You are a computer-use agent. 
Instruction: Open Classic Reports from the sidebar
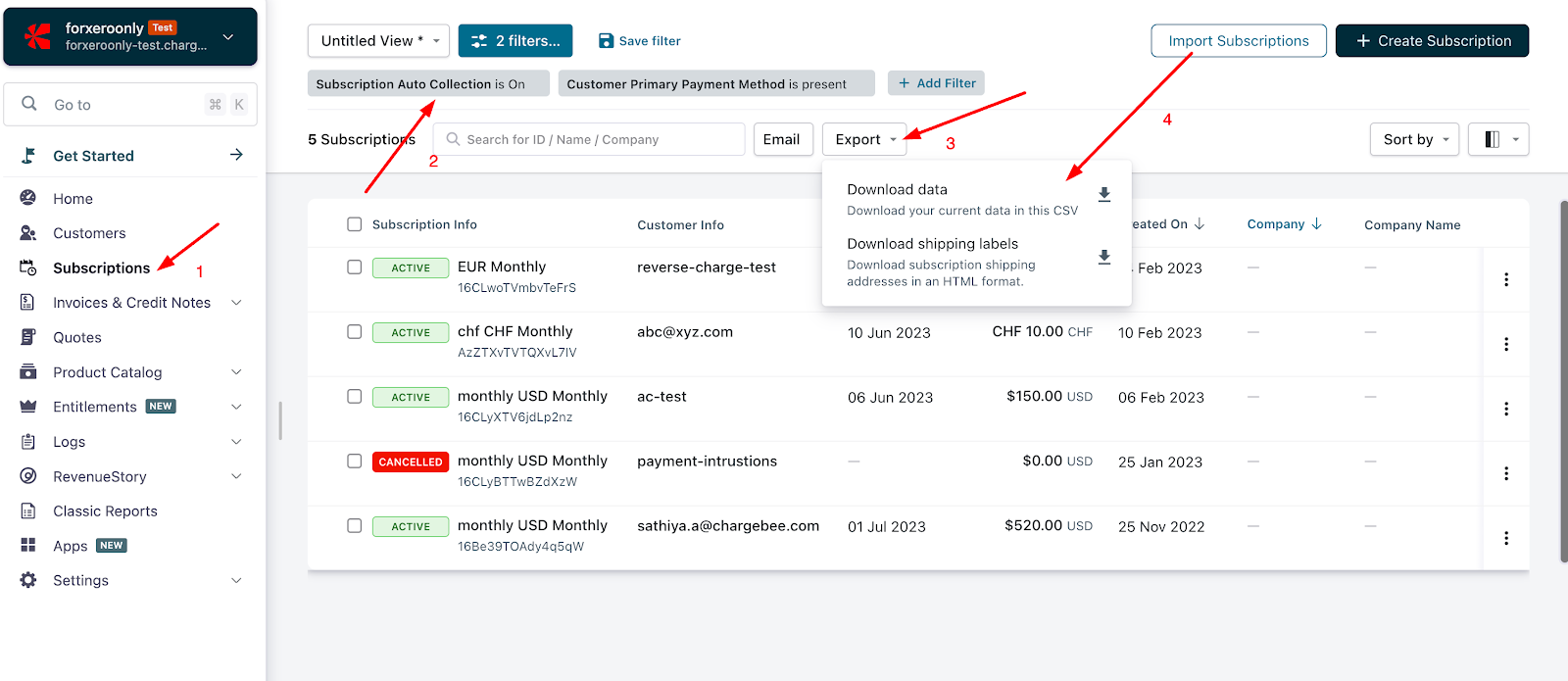[105, 511]
